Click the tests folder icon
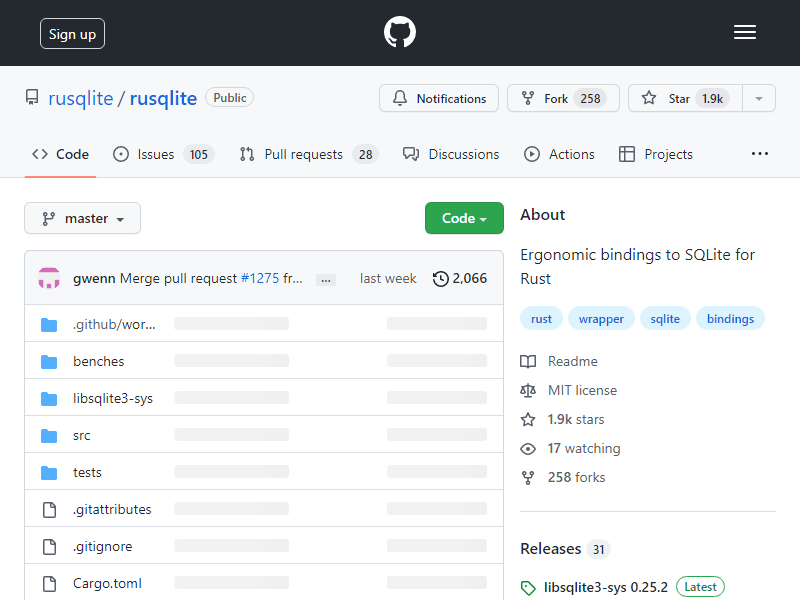 (49, 472)
